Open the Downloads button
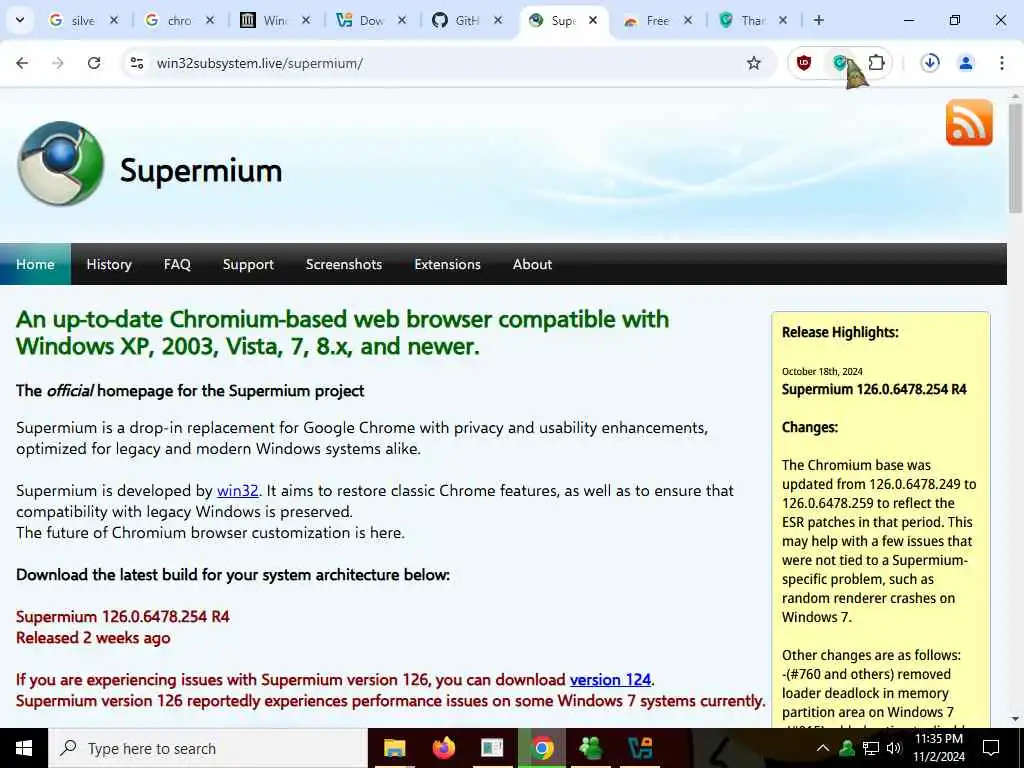The image size is (1024, 768). [x=930, y=63]
